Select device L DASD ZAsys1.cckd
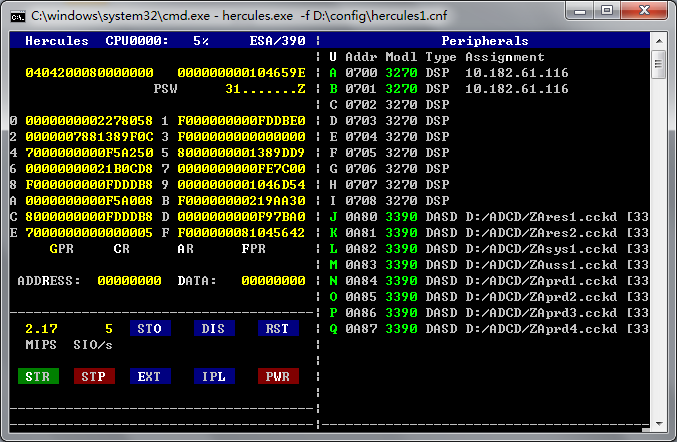 click(x=489, y=249)
